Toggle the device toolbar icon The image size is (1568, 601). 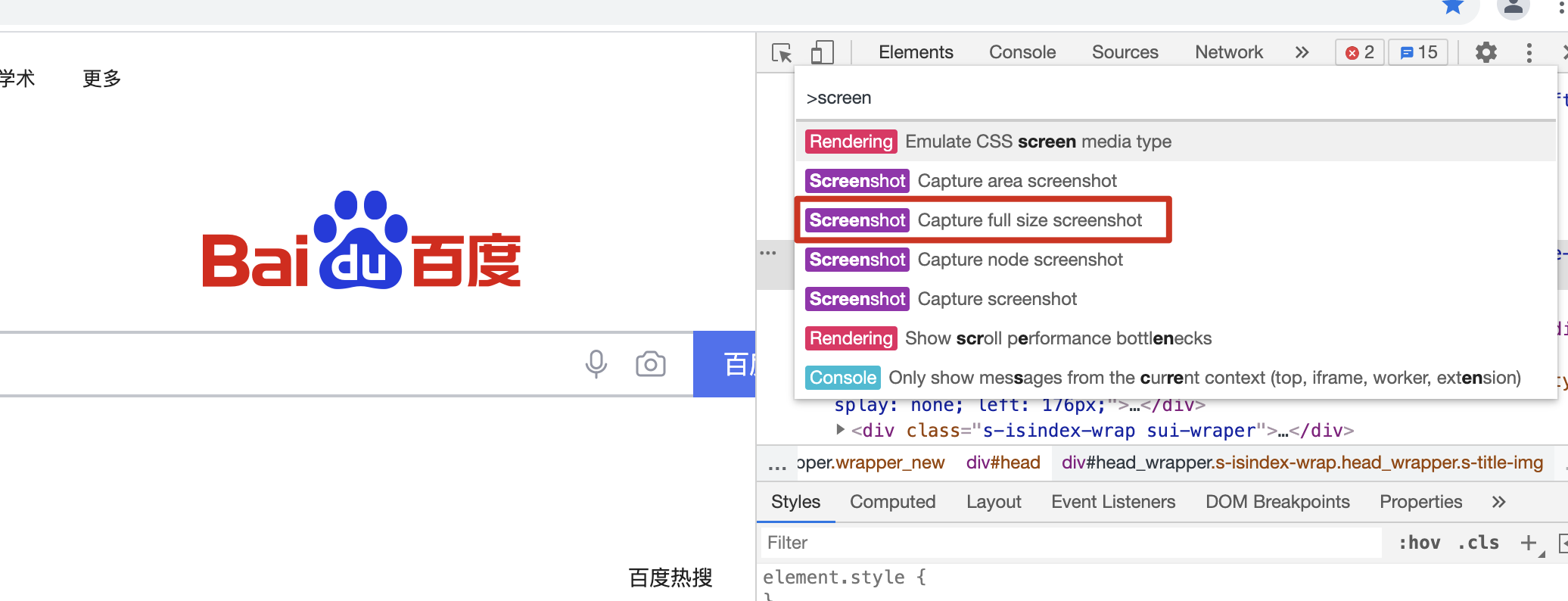(822, 52)
